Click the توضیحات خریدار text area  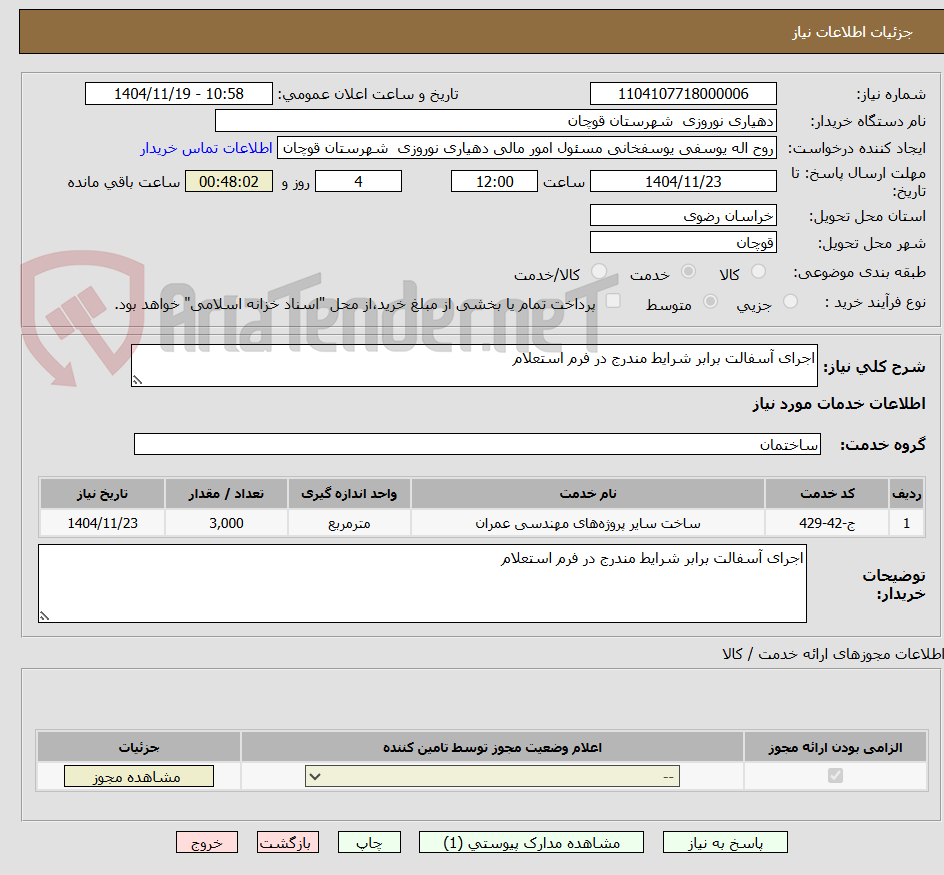[x=422, y=584]
